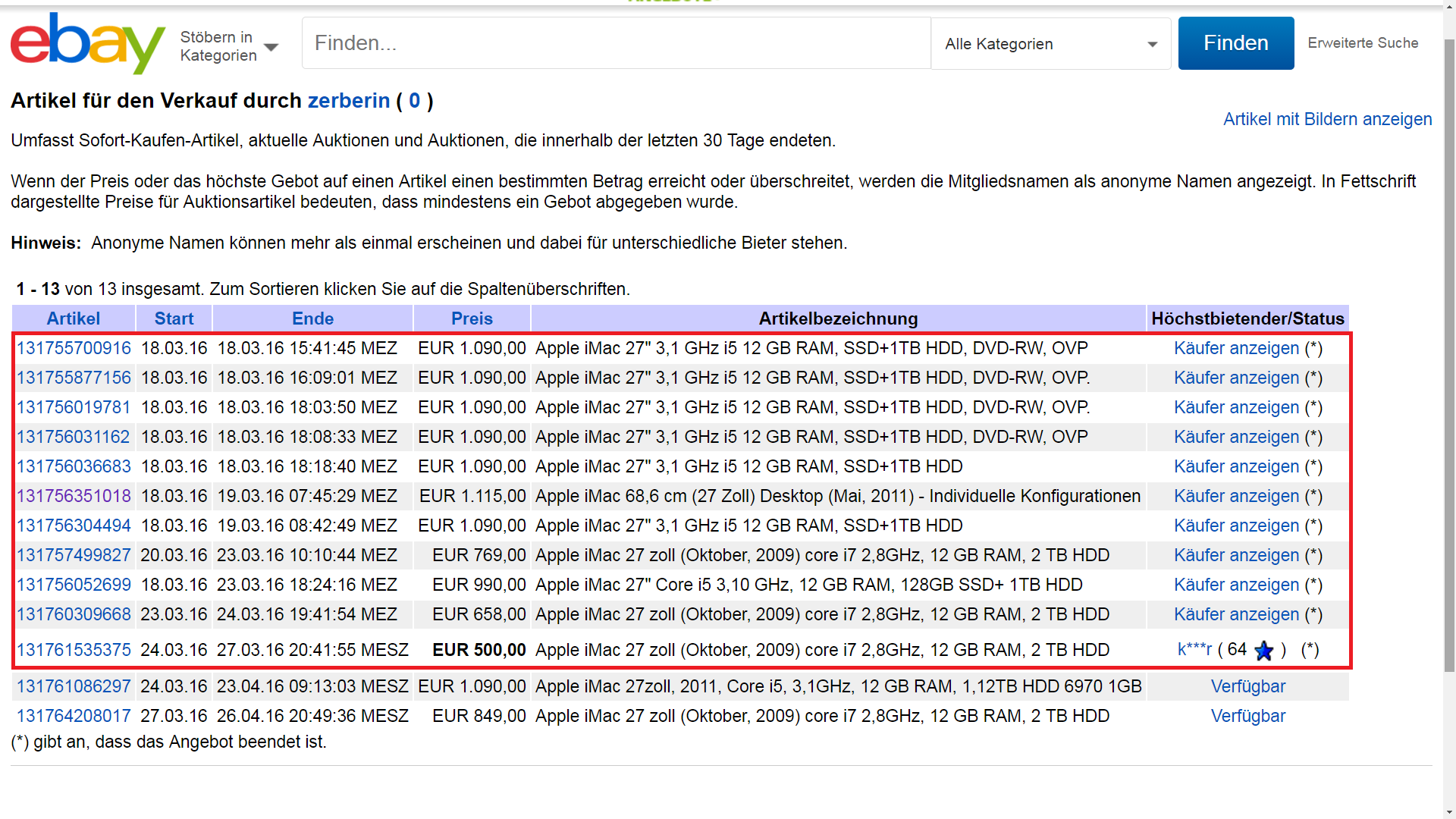Open item 131756052699
This screenshot has height=819, width=1456.
point(74,585)
